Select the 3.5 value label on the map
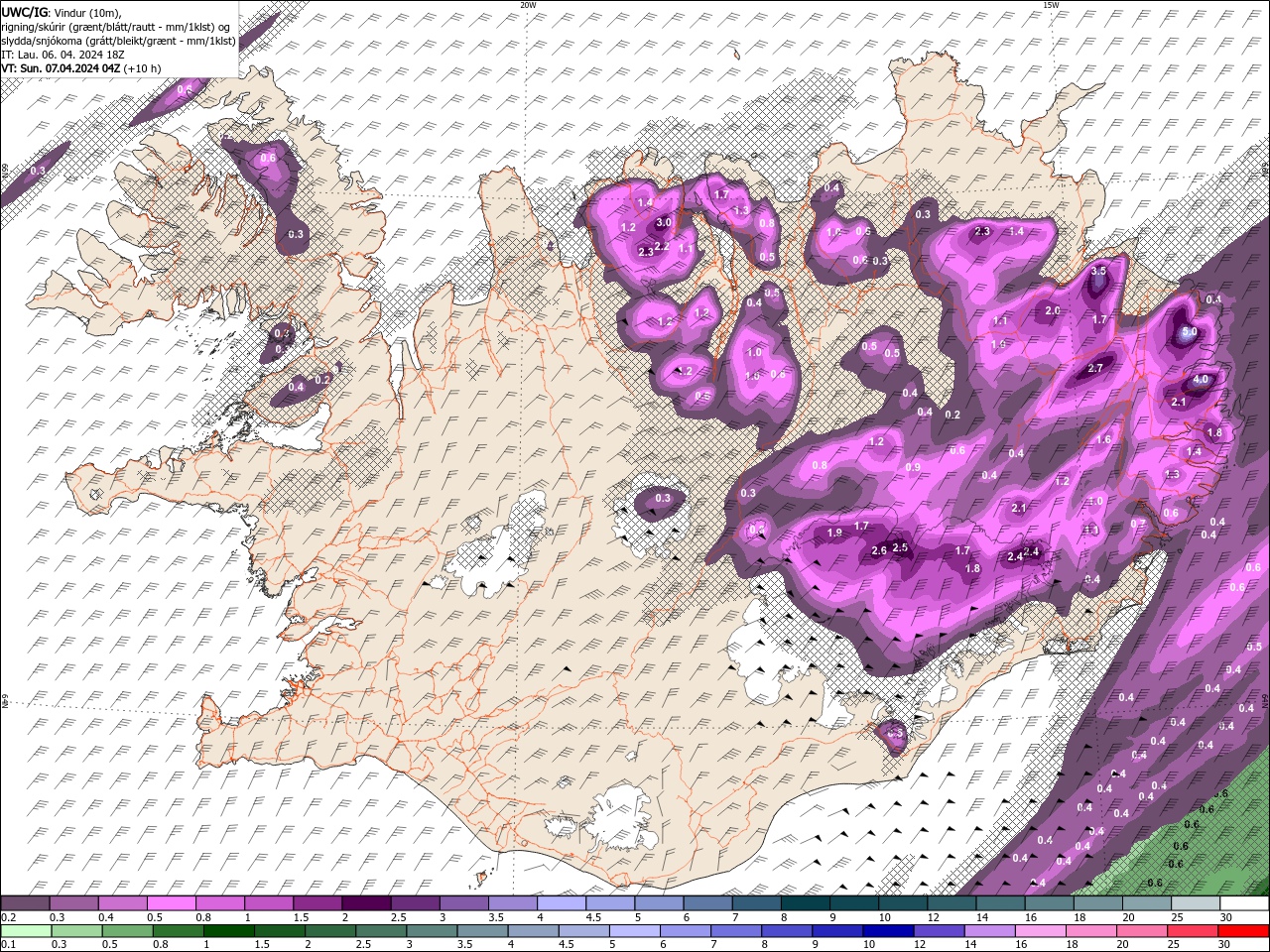1270x952 pixels. pos(1098,271)
